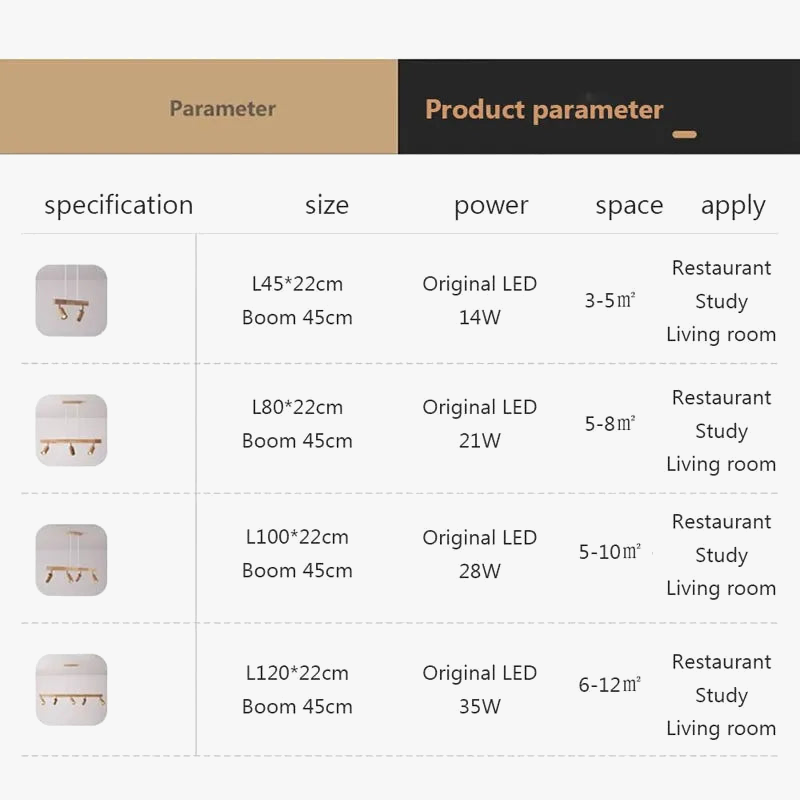Select the power column header
This screenshot has width=800, height=800.
[491, 205]
